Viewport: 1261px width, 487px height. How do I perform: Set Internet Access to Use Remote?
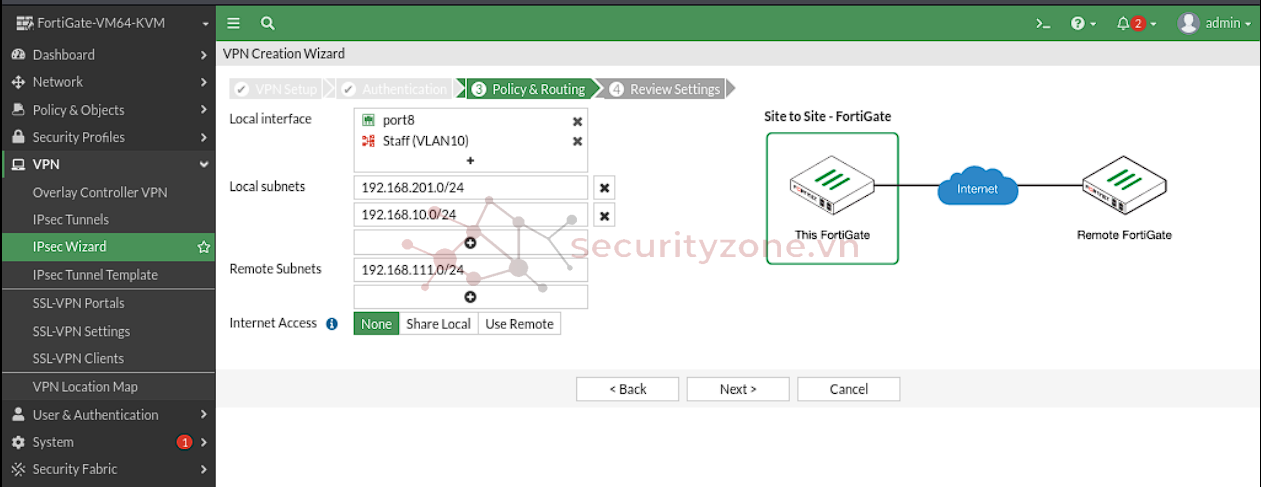click(518, 324)
